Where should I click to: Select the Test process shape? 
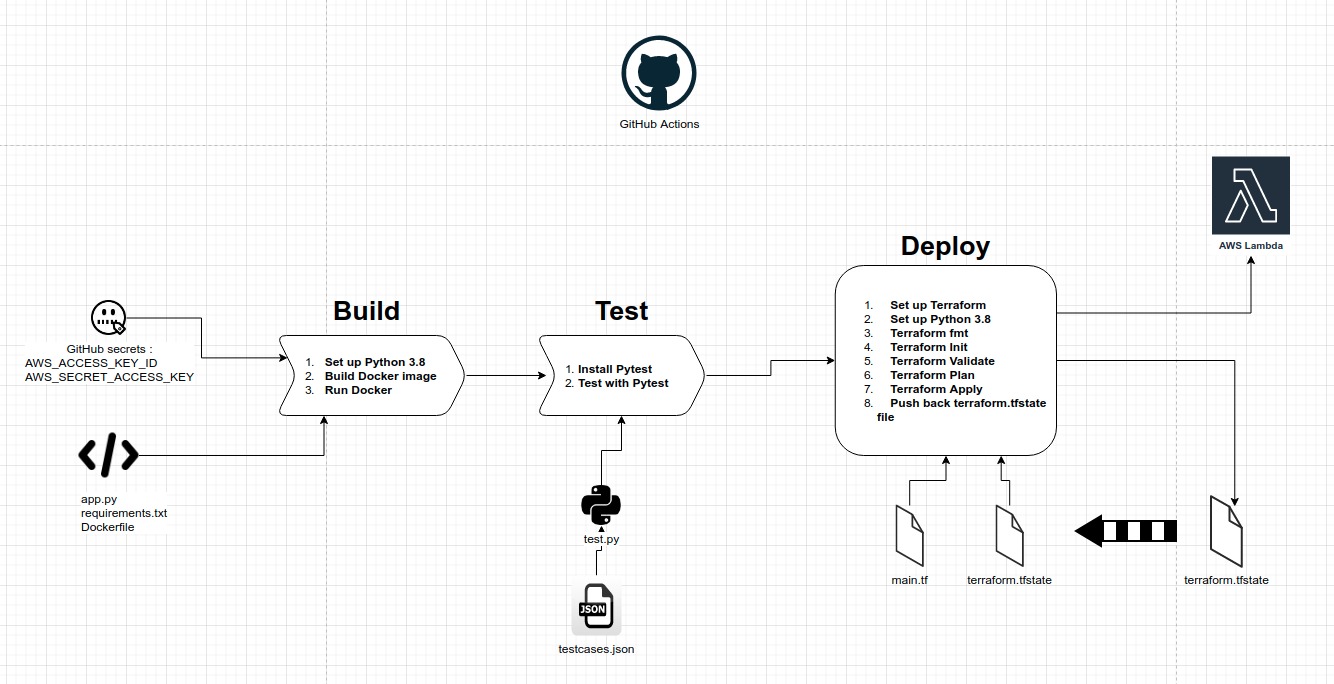click(620, 376)
